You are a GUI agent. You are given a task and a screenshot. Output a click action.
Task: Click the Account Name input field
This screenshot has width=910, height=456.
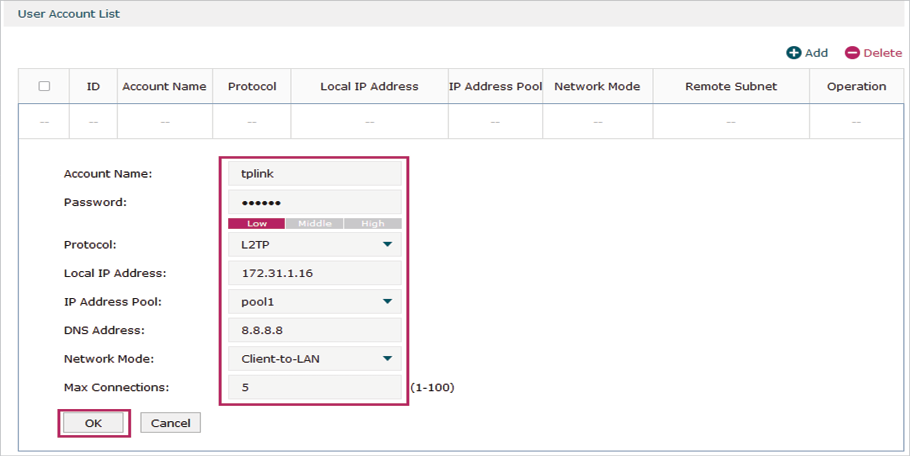point(314,174)
